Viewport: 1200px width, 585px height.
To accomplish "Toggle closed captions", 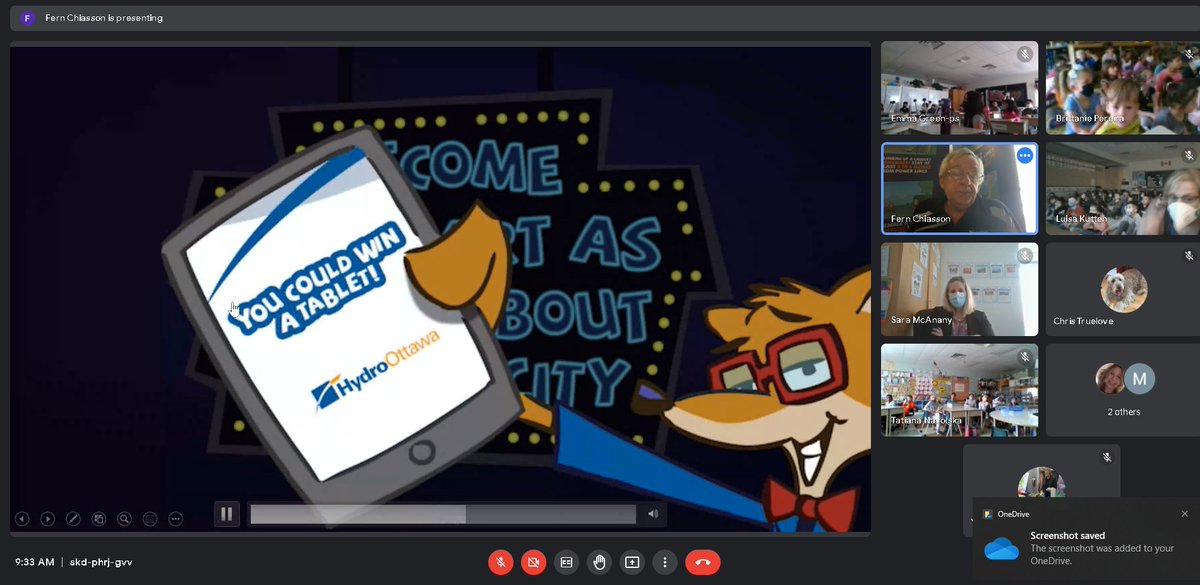I will click(x=566, y=562).
